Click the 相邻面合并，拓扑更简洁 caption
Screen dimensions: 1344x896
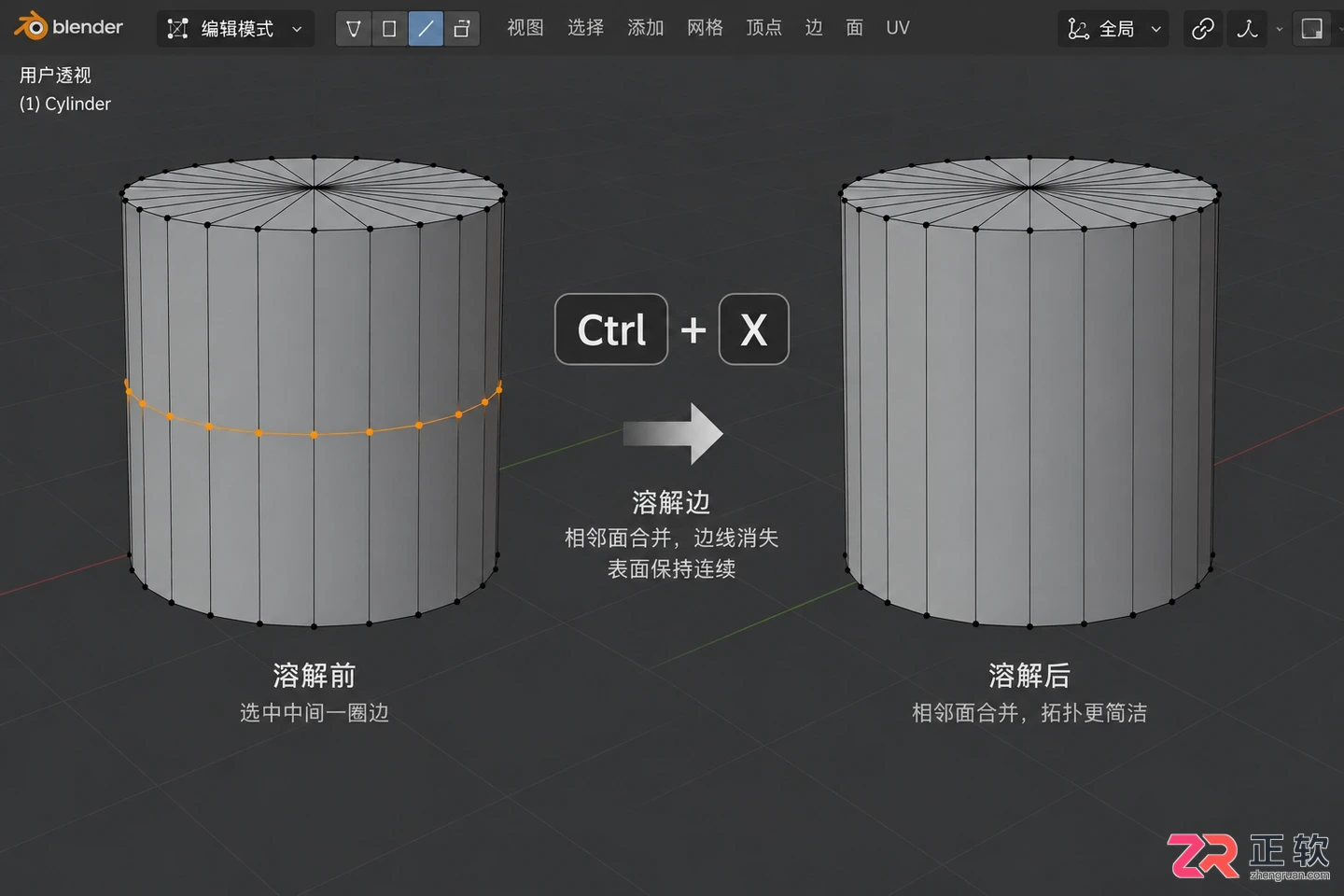1029,712
